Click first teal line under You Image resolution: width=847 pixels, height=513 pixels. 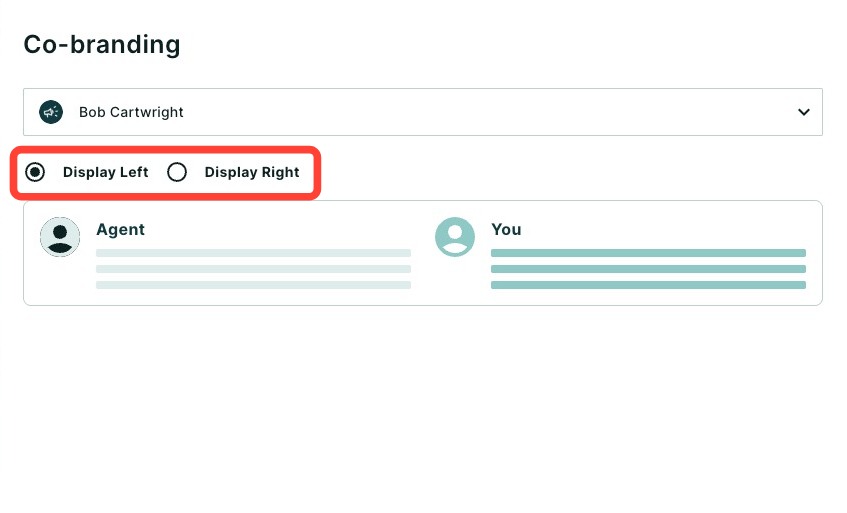648,253
